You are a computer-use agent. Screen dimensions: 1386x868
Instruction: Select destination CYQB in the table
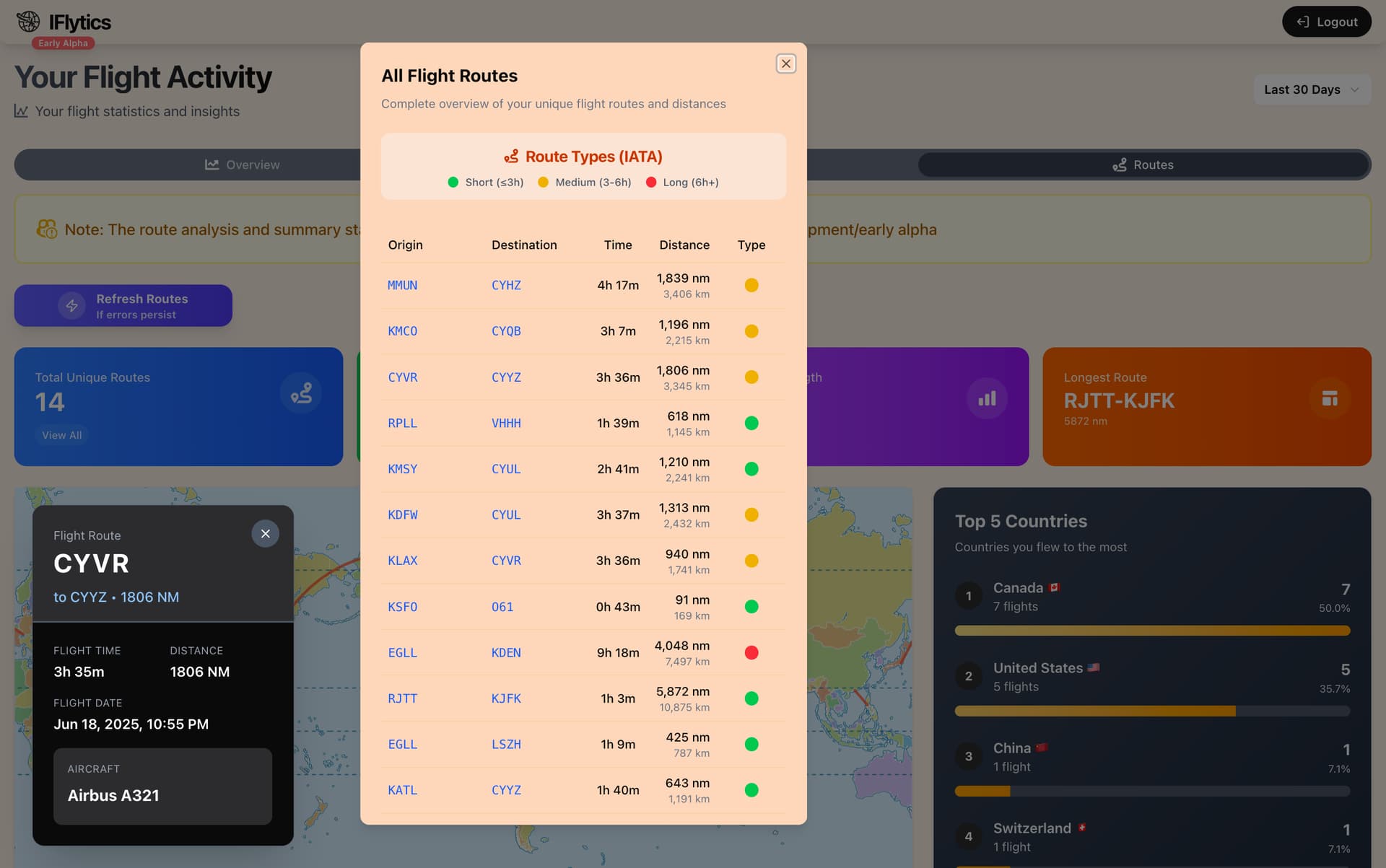pyautogui.click(x=506, y=331)
